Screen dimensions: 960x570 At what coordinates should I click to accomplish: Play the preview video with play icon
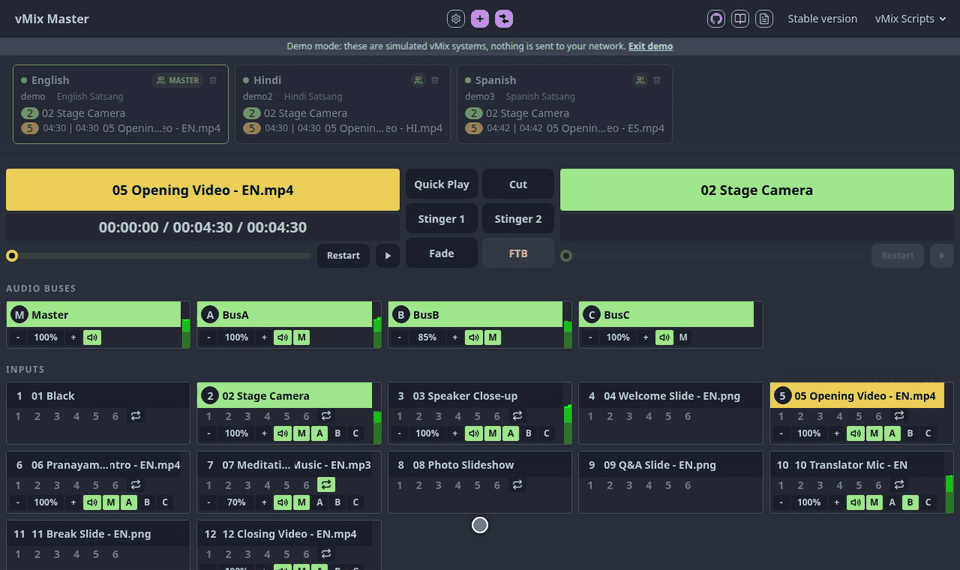pos(388,256)
